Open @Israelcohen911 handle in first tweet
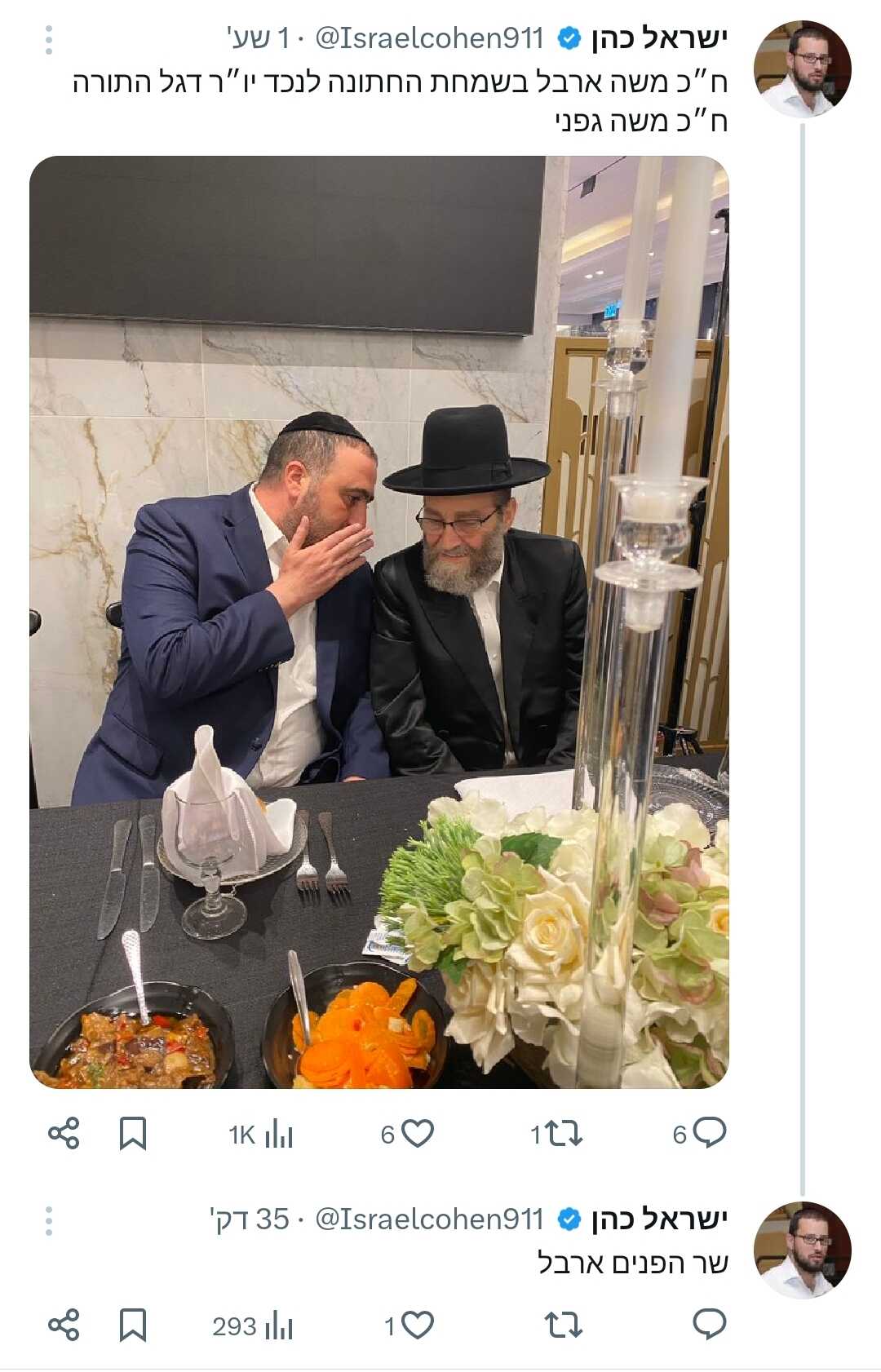The width and height of the screenshot is (881, 1372). pyautogui.click(x=429, y=38)
